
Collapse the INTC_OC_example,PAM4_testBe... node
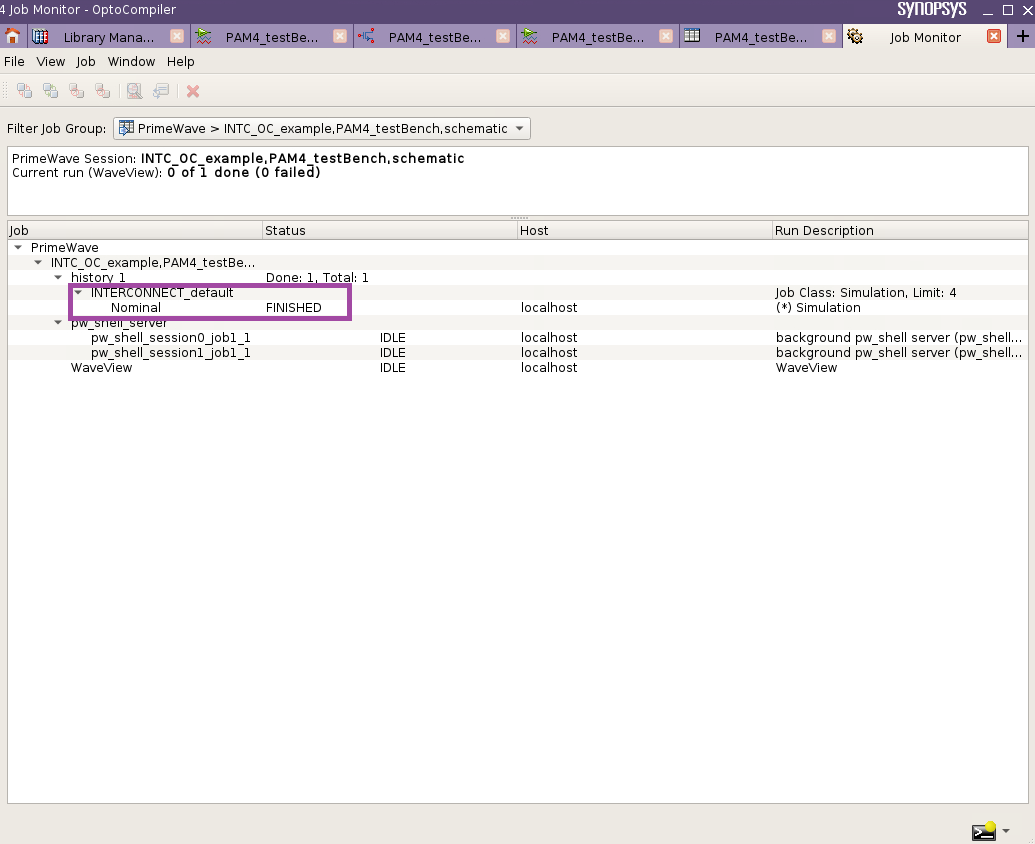coord(38,263)
